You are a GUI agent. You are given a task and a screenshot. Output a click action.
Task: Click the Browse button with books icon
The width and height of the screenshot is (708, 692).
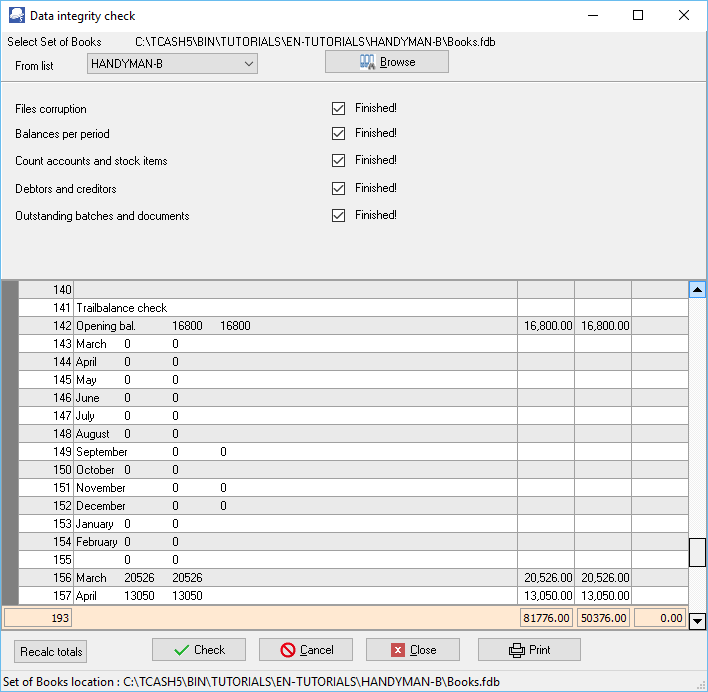[386, 62]
